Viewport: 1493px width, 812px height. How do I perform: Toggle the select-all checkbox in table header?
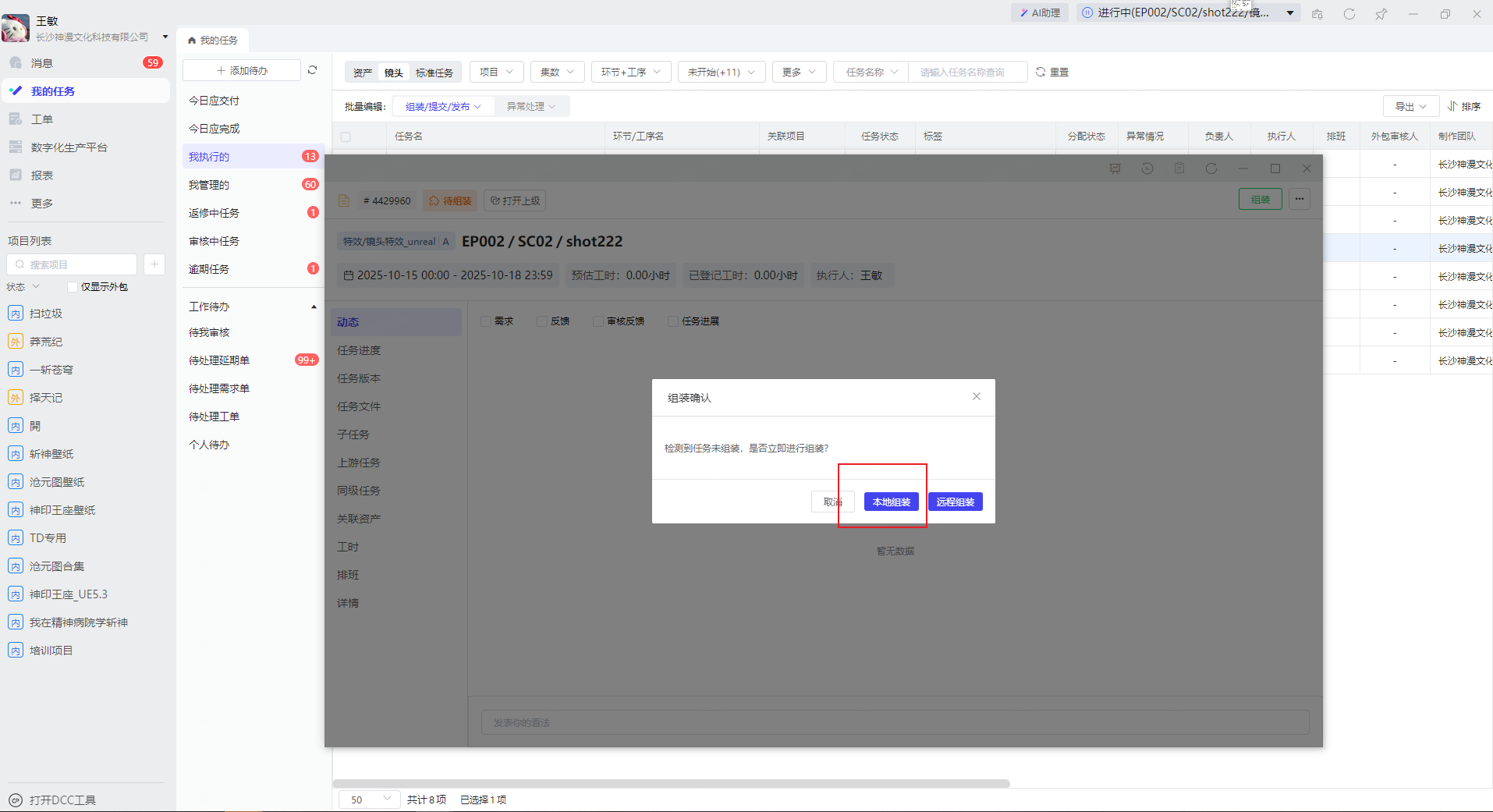click(x=346, y=137)
